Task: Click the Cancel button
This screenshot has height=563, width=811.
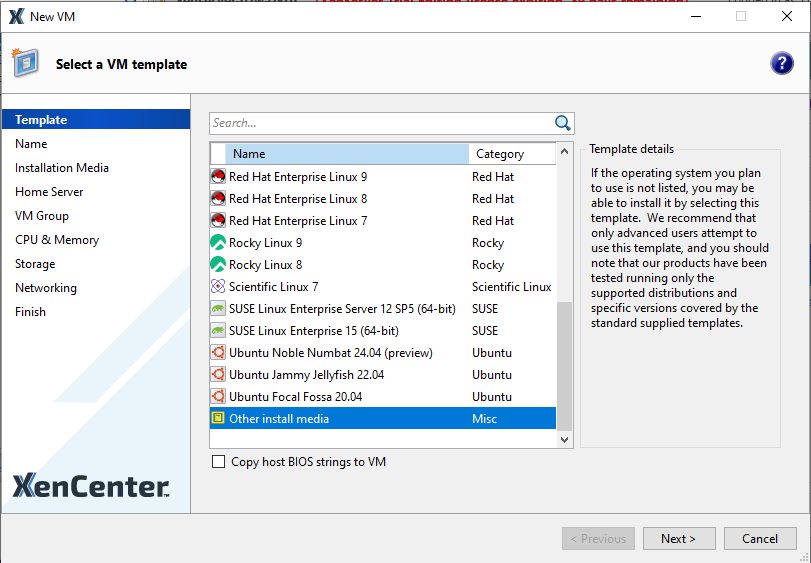Action: (x=760, y=539)
